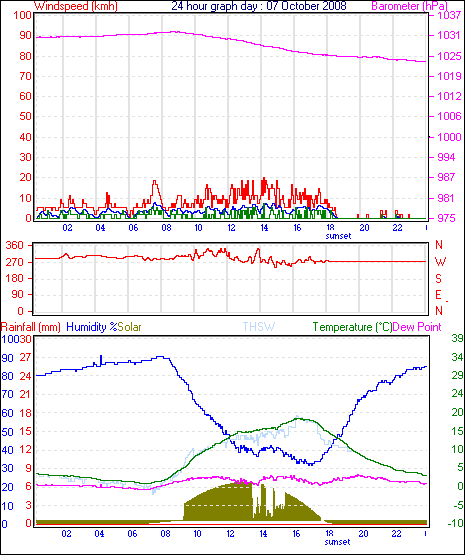Click the 'sunset' label under the bottom graph
Image resolution: width=465 pixels, height=556 pixels.
click(x=337, y=542)
